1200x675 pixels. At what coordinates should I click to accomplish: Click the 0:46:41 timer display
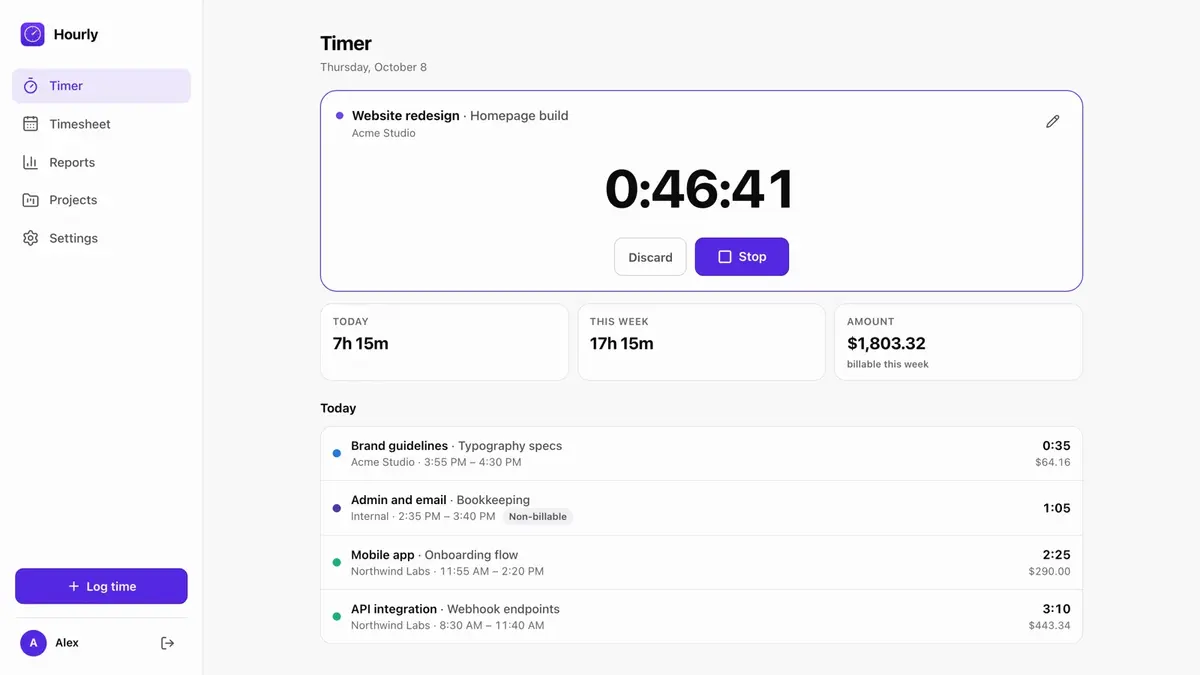pos(700,189)
